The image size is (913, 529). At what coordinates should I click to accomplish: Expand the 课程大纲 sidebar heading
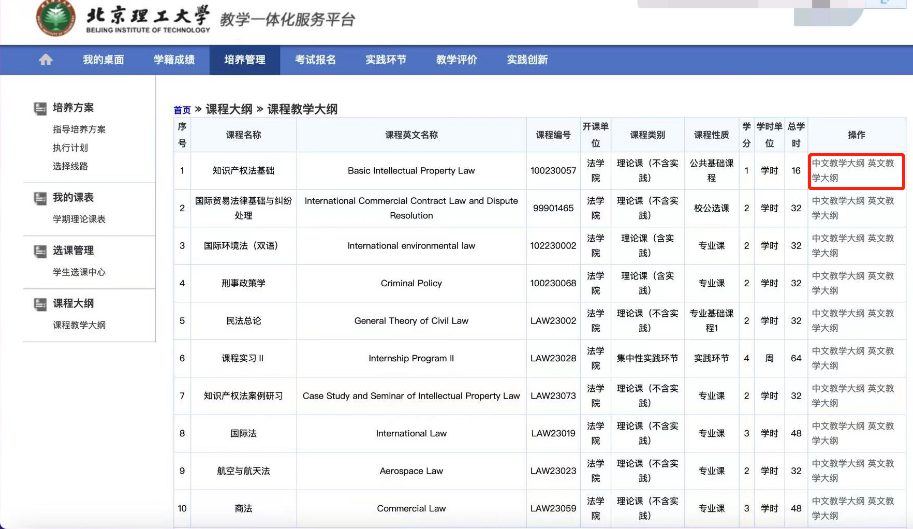point(73,303)
